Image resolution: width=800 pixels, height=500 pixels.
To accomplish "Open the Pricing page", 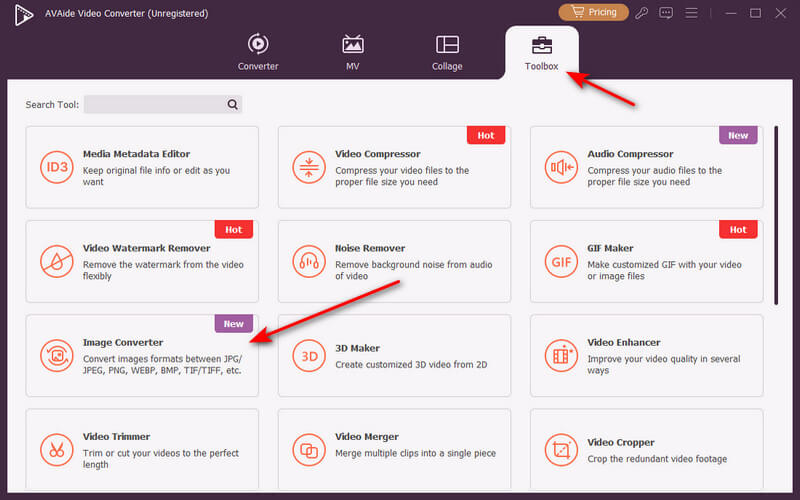I will coord(593,12).
